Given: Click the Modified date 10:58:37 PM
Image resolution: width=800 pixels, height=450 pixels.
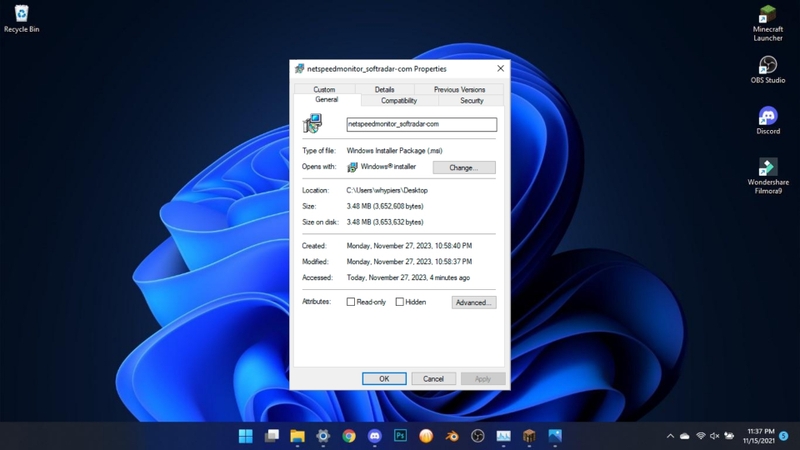Looking at the screenshot, I should point(409,262).
